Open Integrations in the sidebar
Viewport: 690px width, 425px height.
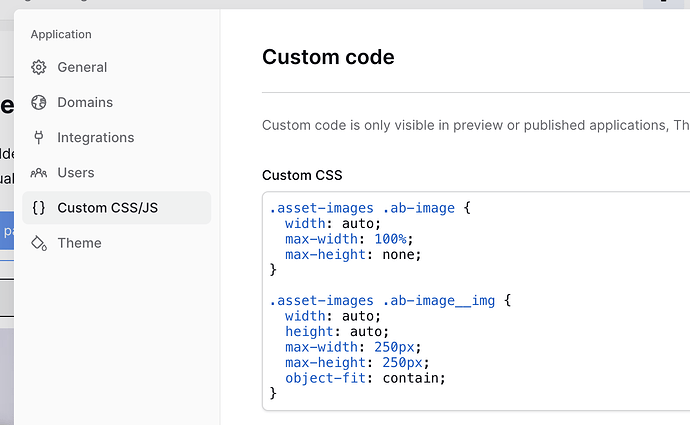point(117,138)
